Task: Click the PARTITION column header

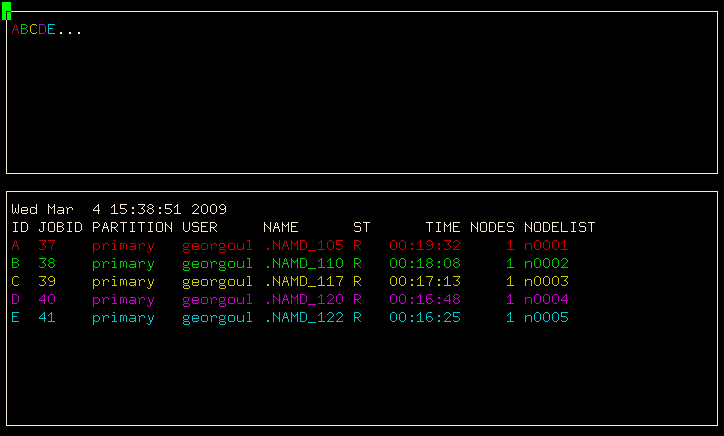Action: 132,228
